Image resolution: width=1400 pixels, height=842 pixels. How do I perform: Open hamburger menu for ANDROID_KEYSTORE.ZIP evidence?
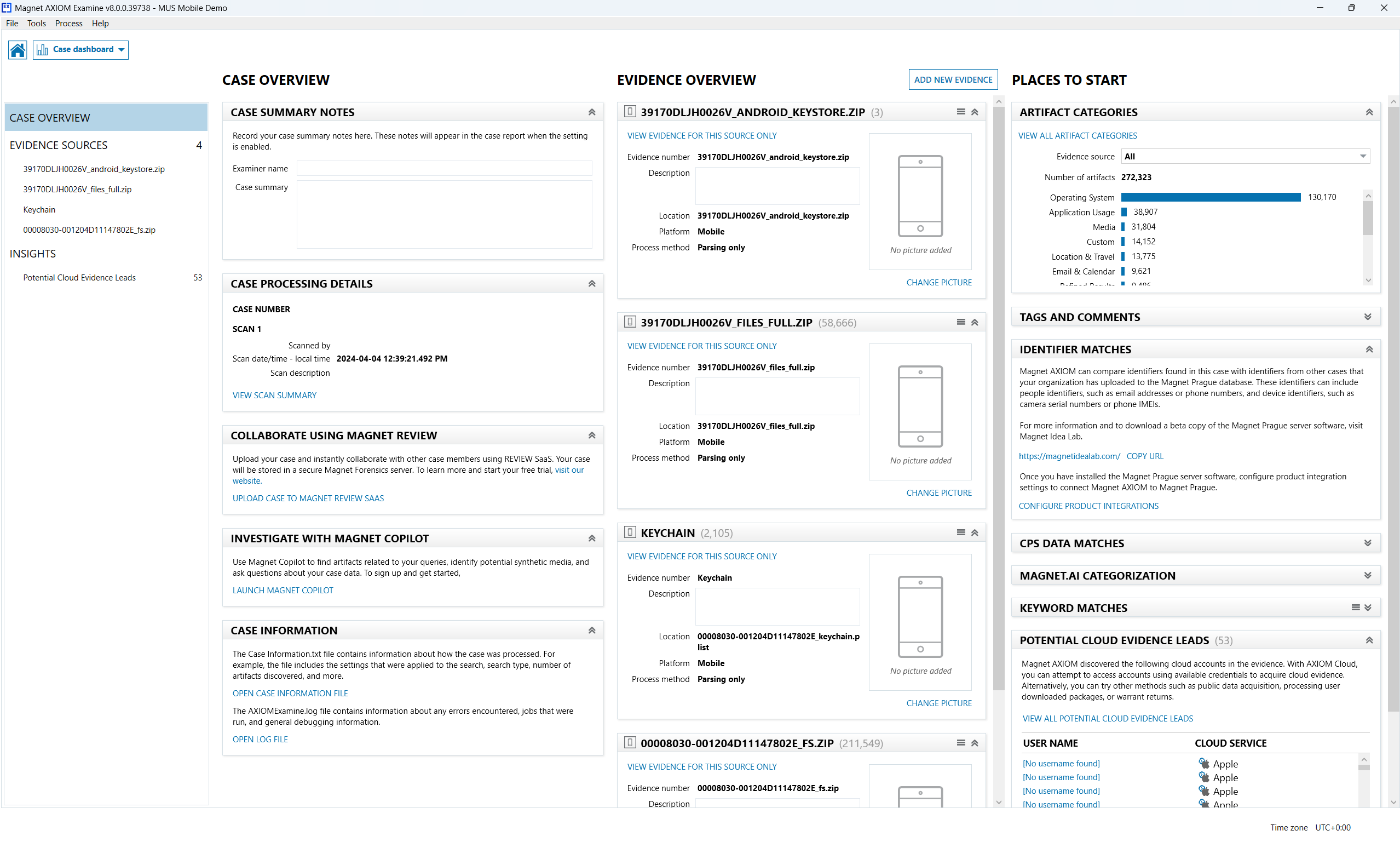click(x=960, y=112)
